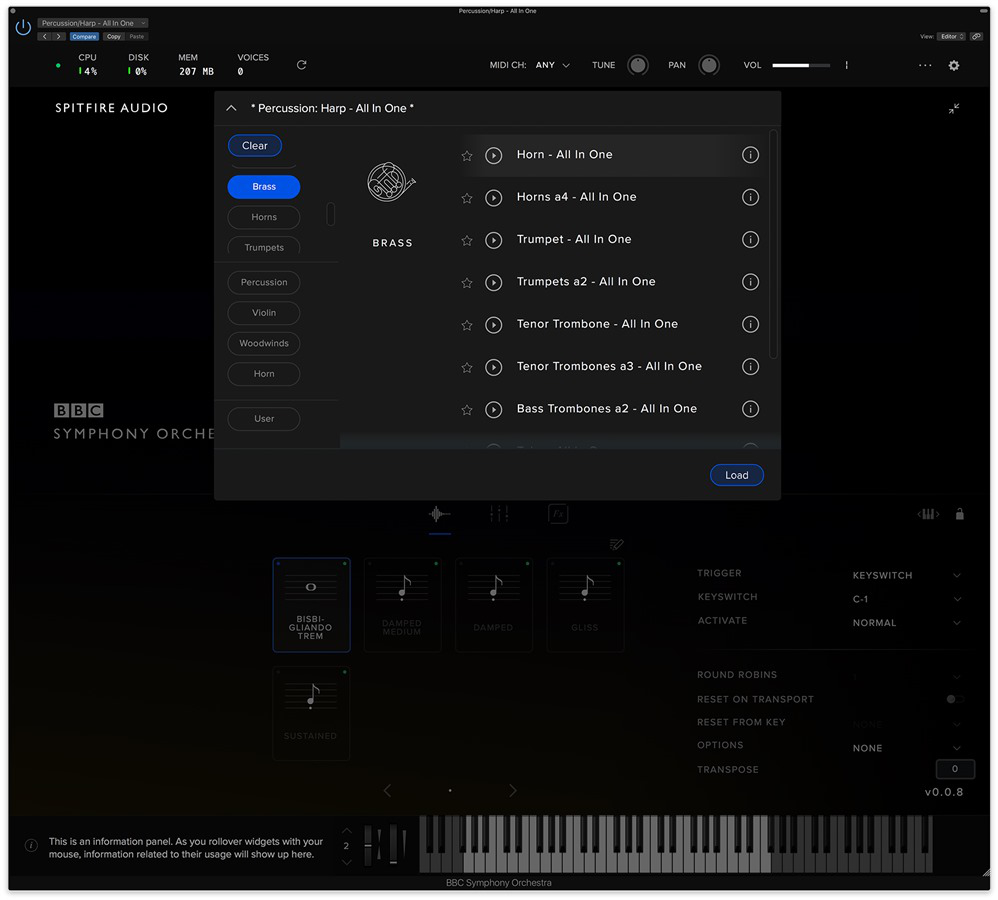998x900 pixels.
Task: Switch to the mixer faders tab
Action: (x=498, y=514)
